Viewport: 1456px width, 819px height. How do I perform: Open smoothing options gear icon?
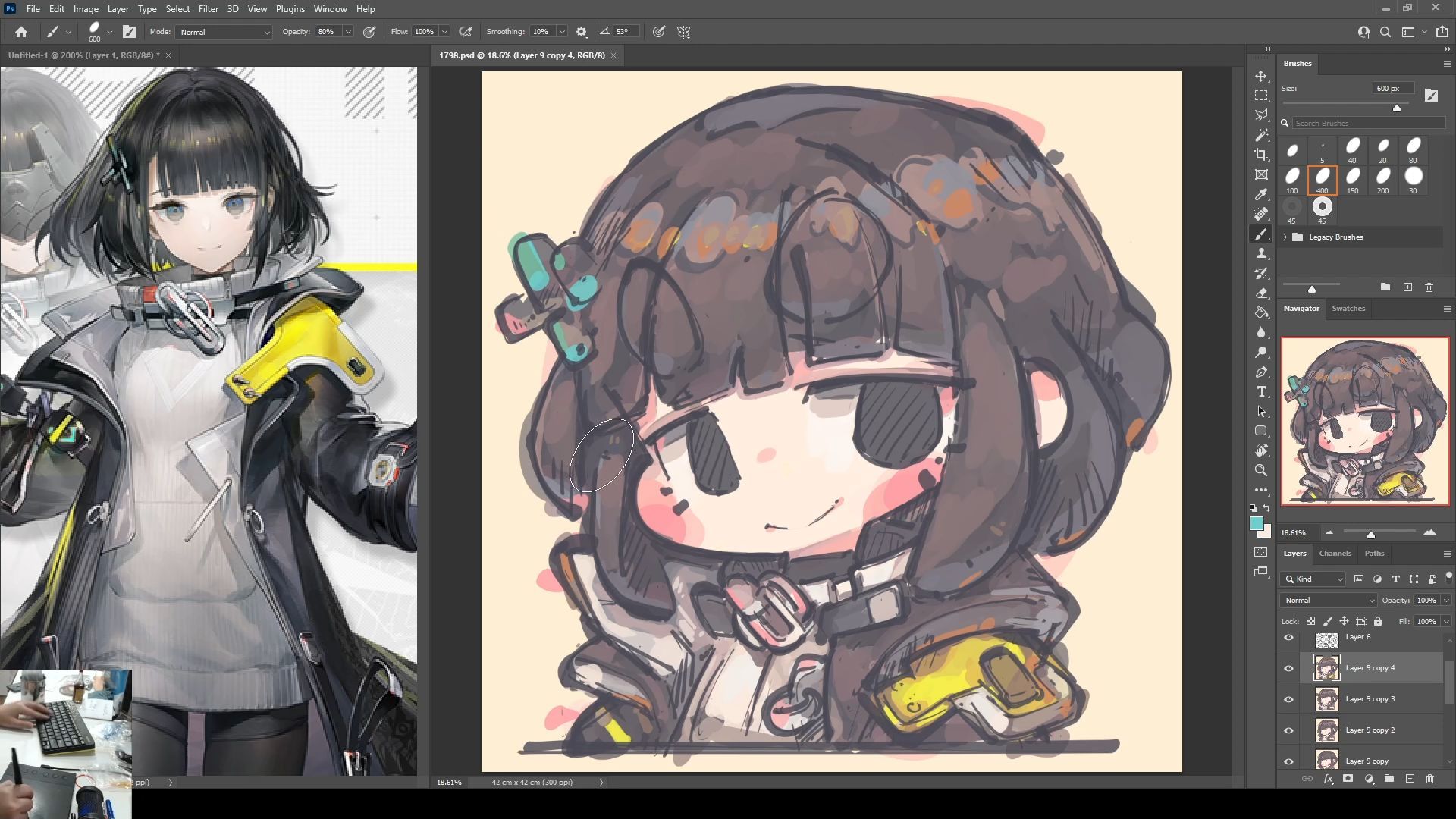[582, 32]
